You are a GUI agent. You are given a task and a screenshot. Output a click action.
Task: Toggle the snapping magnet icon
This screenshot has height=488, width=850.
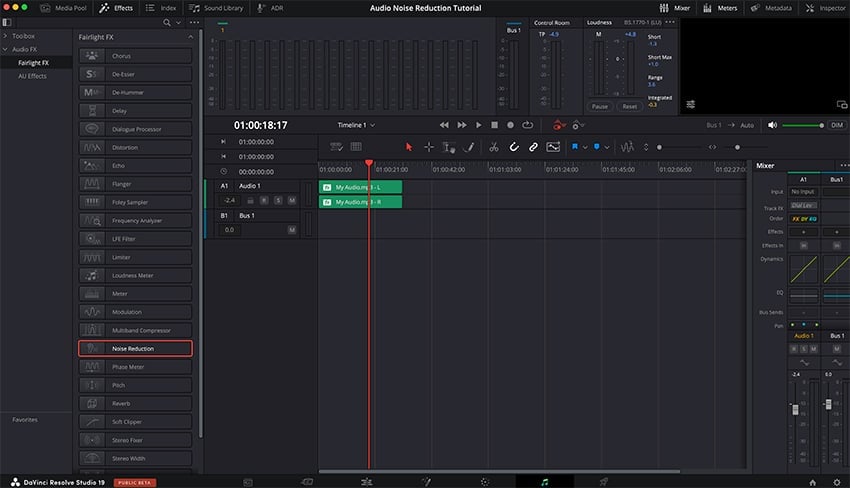pos(514,147)
